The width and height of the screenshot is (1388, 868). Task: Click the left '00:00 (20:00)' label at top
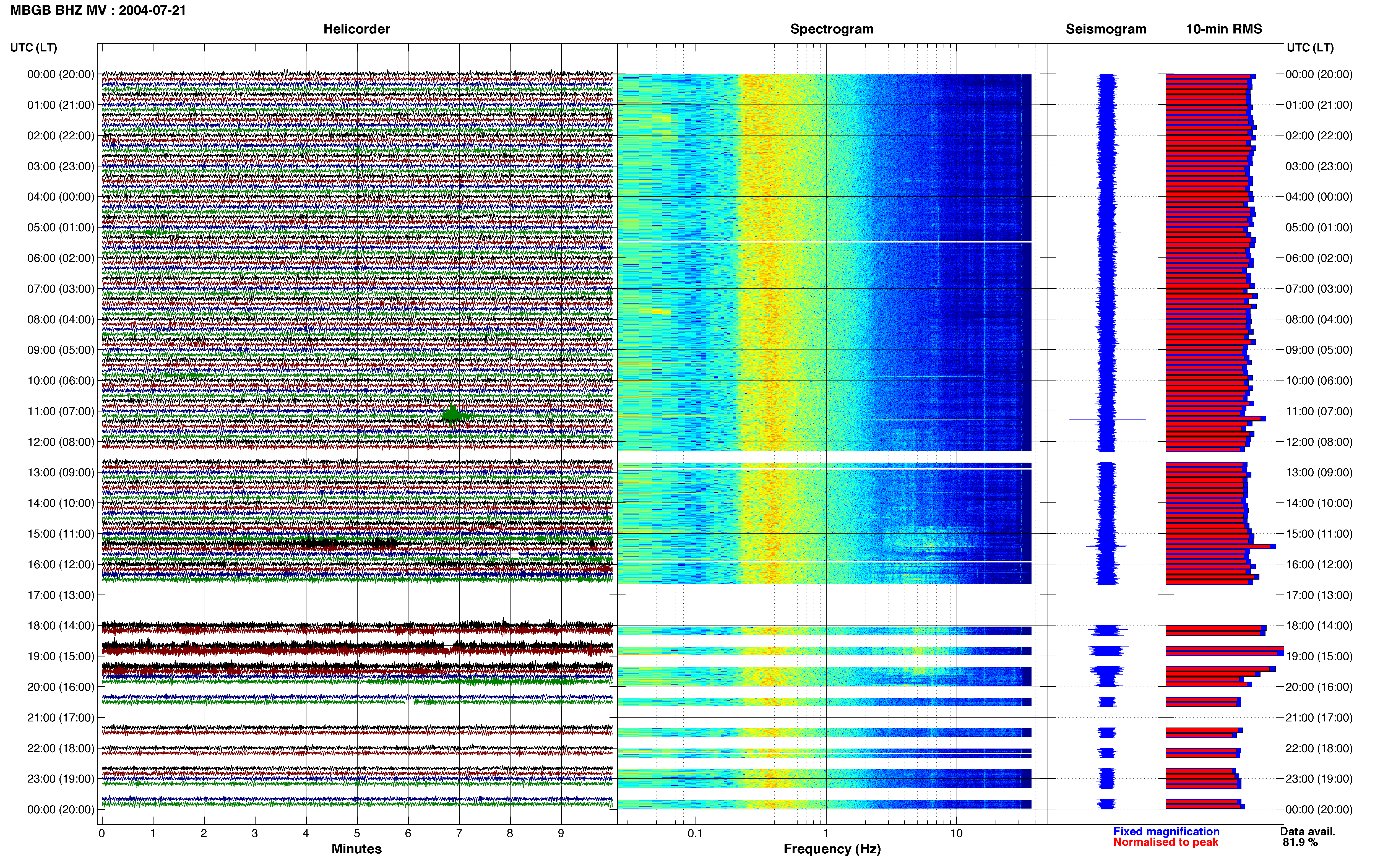61,74
